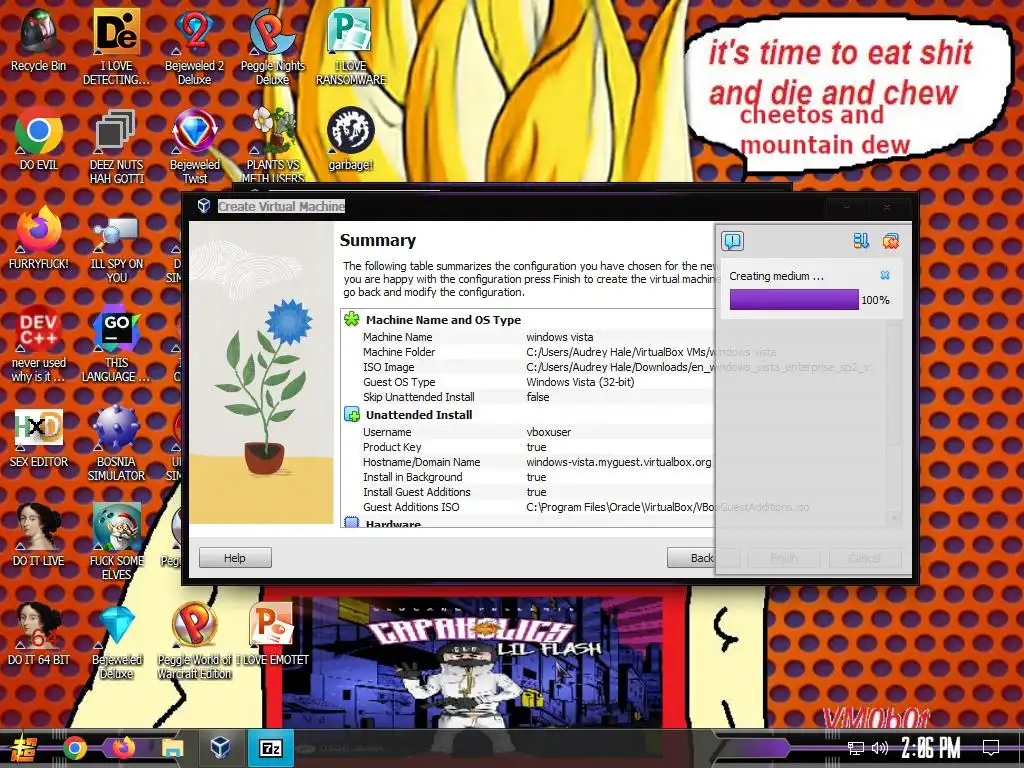Click the 'Windows Vista (32-bit)' guest OS value
The width and height of the screenshot is (1024, 768).
pos(580,382)
